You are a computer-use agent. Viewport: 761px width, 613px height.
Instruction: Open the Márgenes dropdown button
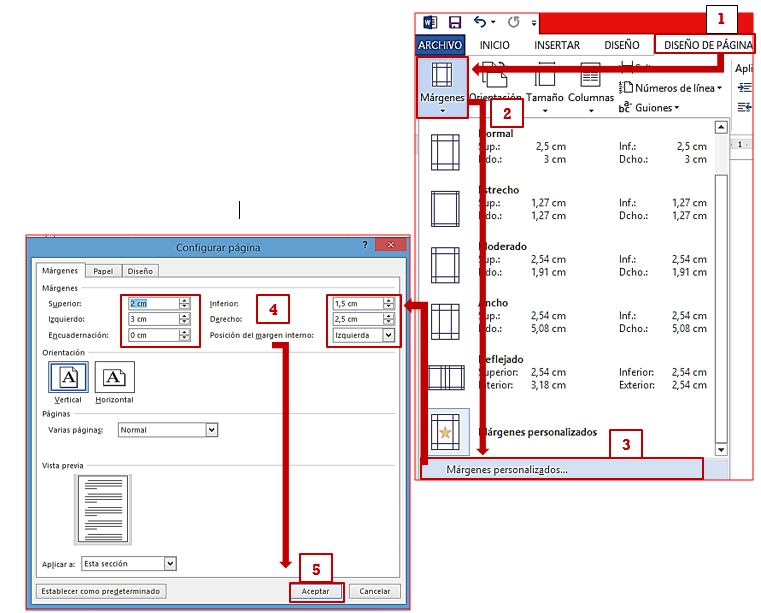(x=441, y=88)
